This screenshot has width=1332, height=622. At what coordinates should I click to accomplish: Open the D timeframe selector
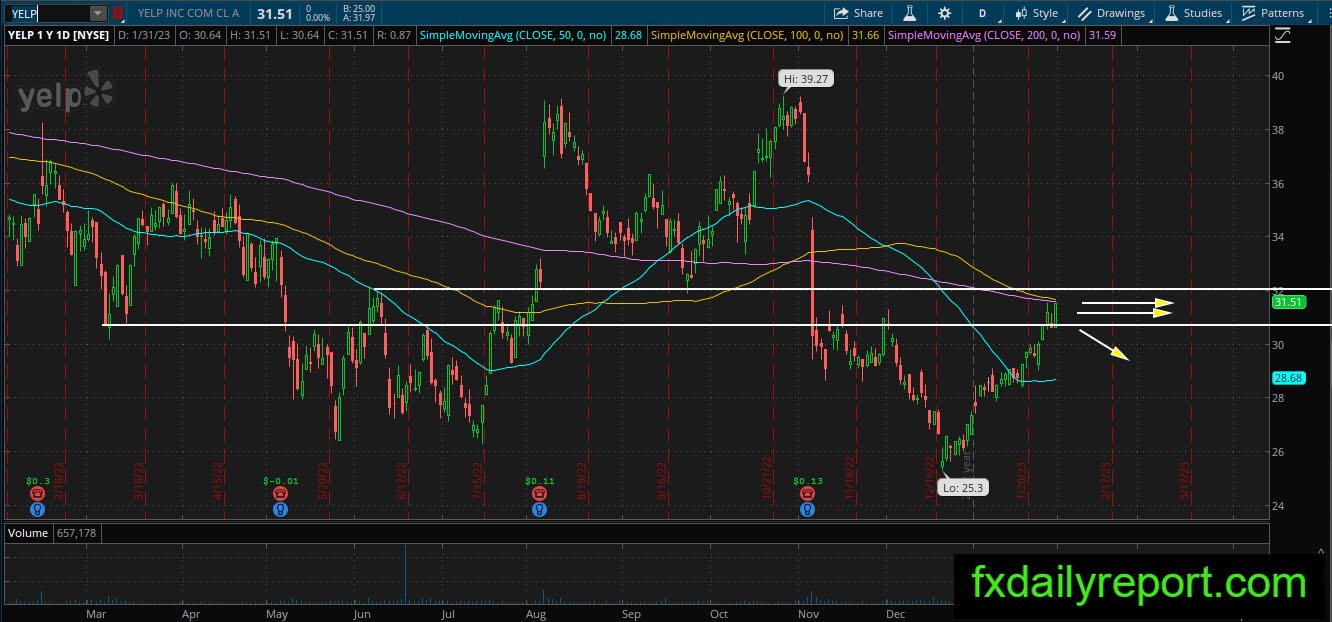click(x=982, y=13)
